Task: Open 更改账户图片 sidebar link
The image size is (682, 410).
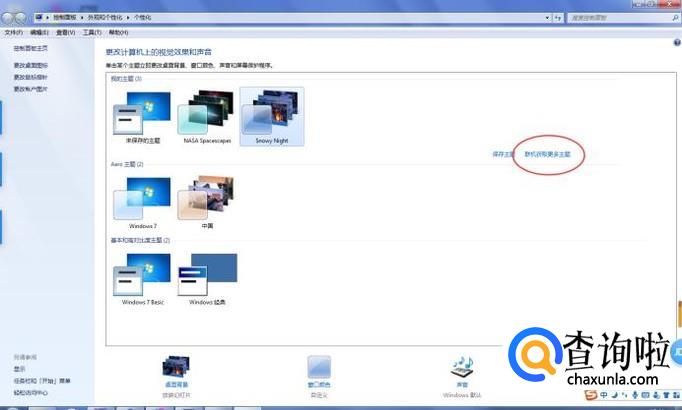Action: pos(30,89)
